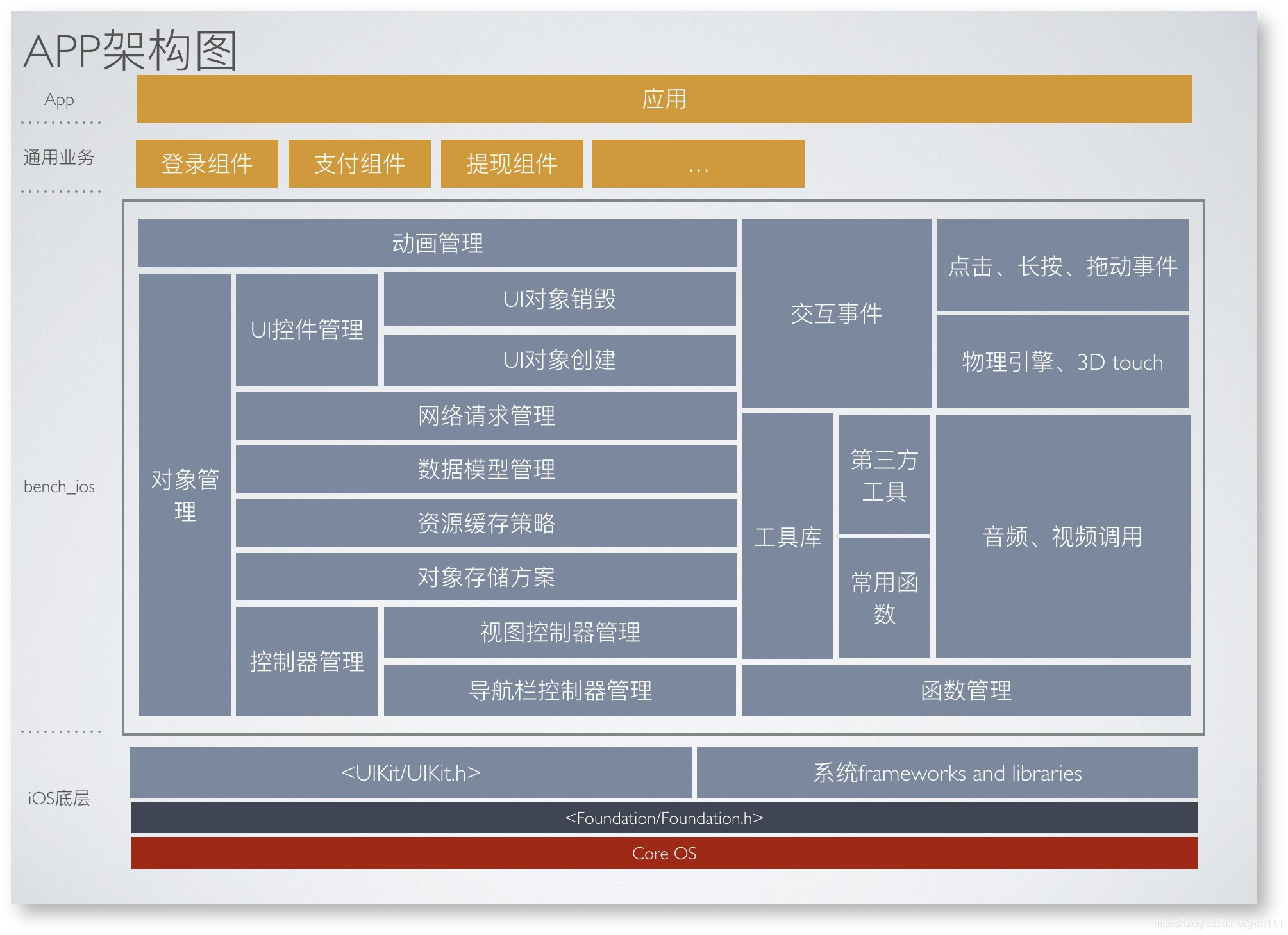The image size is (1288, 935).
Task: Open the blog.csdn.net watermark link
Action: pyautogui.click(x=1217, y=923)
